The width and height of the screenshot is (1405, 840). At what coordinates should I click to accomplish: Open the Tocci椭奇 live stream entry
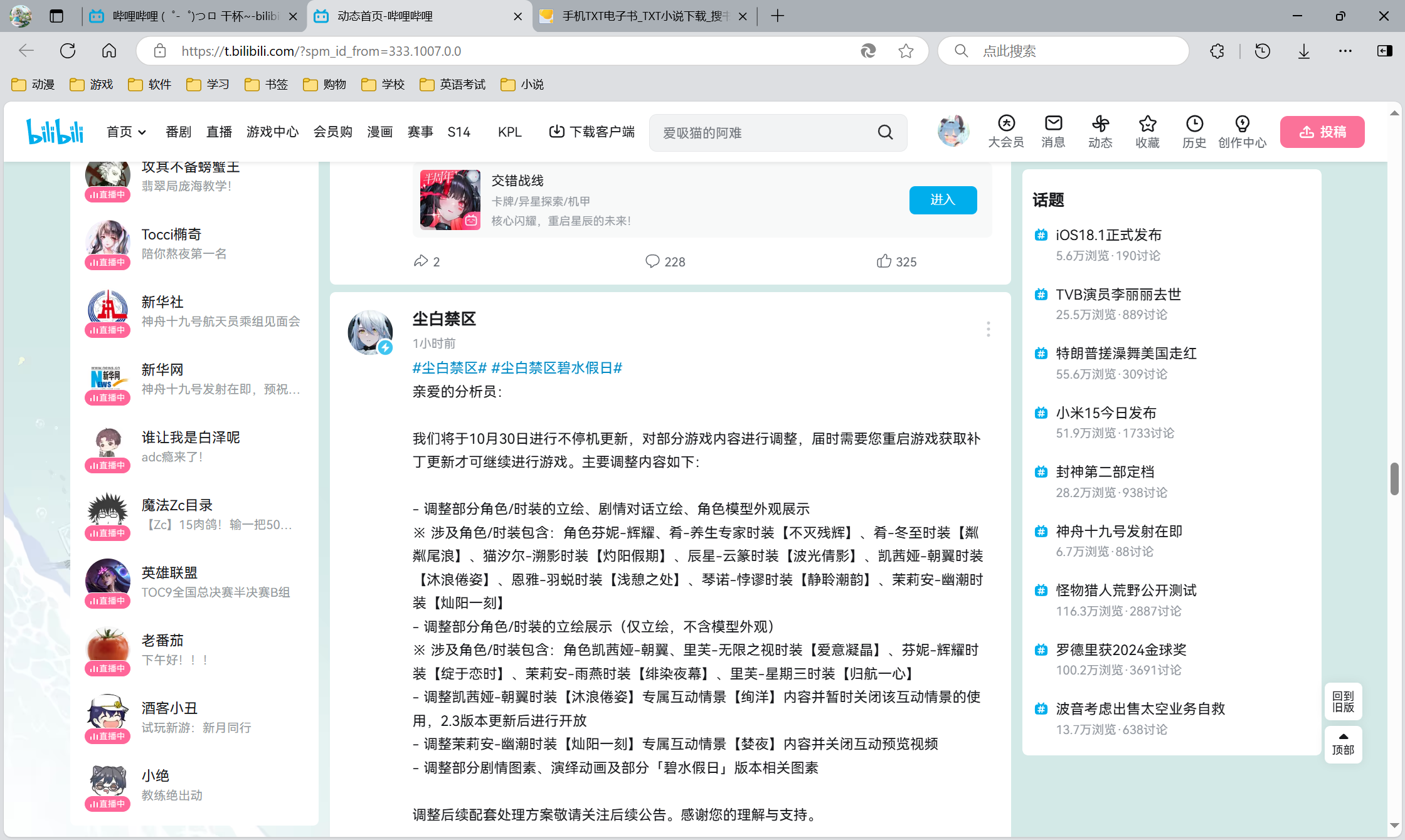(194, 244)
